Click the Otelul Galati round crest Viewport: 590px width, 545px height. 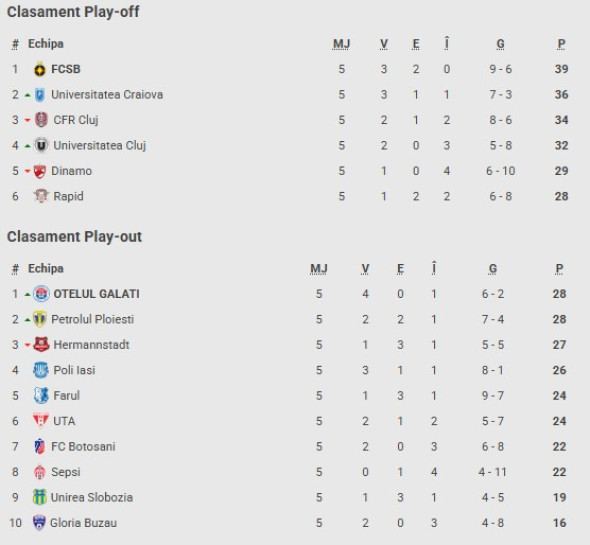click(x=41, y=294)
